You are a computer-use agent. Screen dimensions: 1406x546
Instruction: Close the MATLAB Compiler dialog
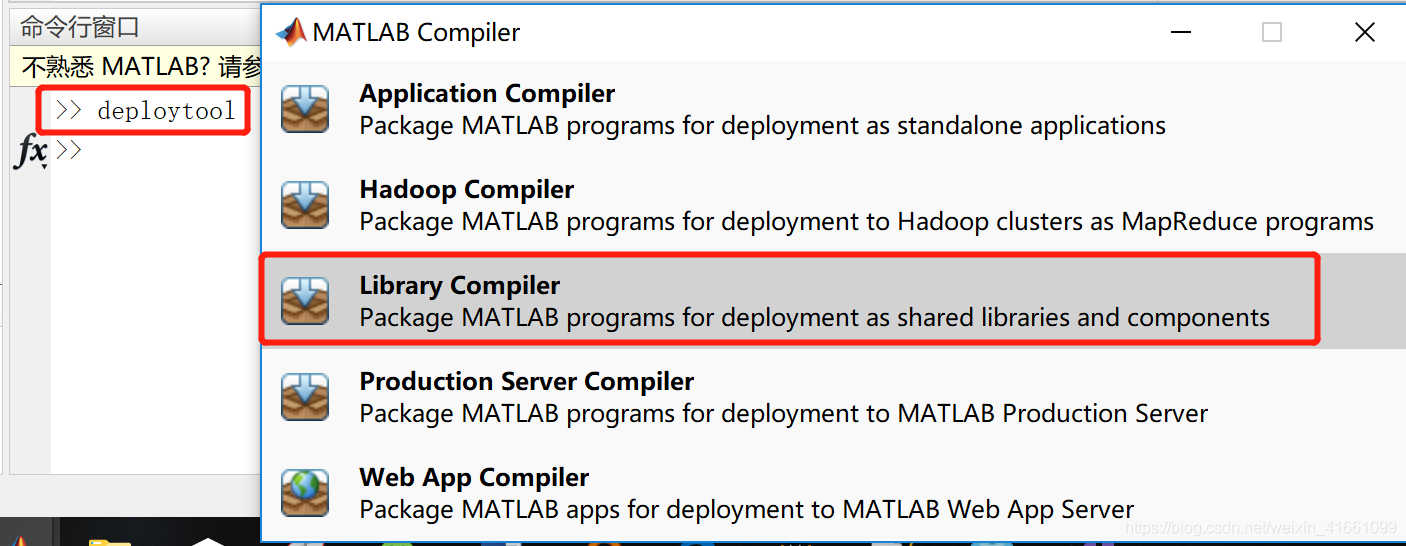(1364, 32)
